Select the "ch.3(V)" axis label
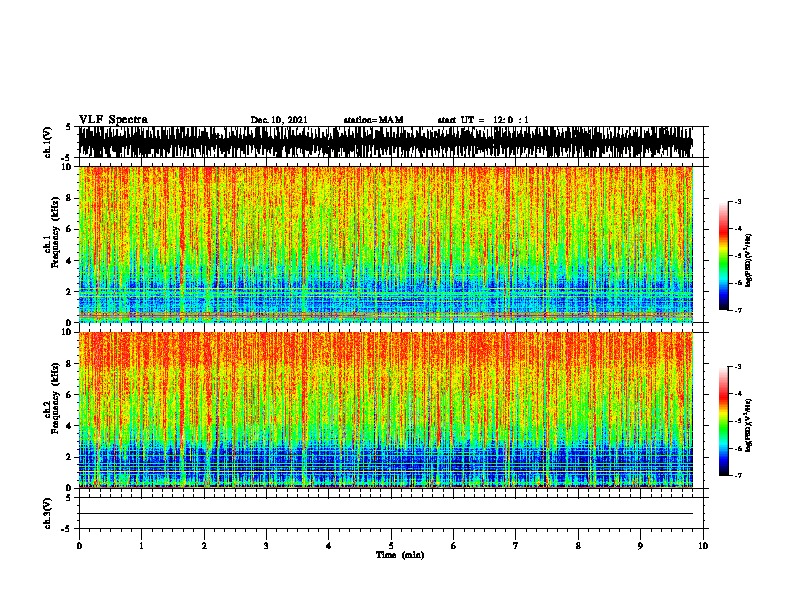 click(48, 514)
